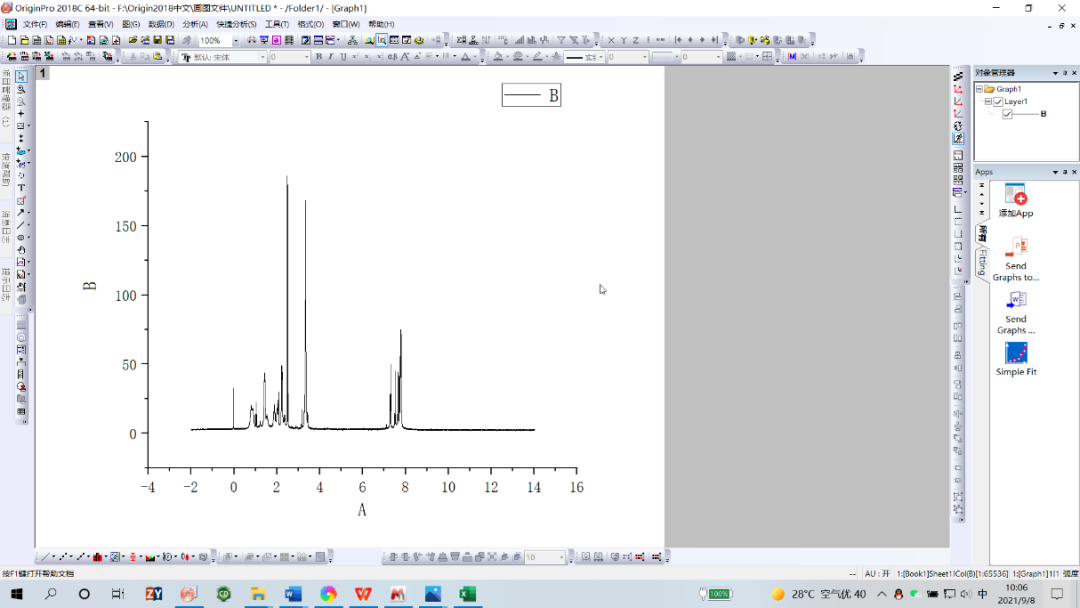The image size is (1080, 608).
Task: Pick the Arrow drawing tool
Action: 21,213
